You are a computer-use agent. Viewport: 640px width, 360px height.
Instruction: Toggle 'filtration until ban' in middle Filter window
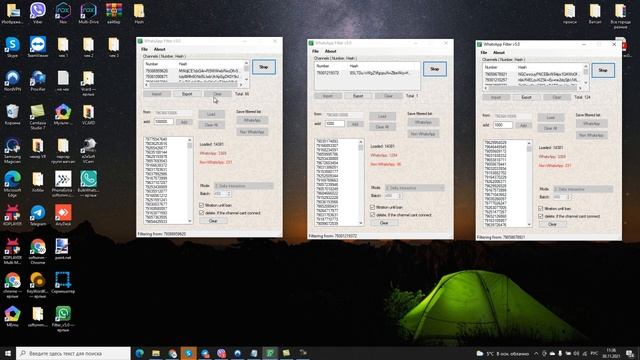pyautogui.click(x=373, y=207)
